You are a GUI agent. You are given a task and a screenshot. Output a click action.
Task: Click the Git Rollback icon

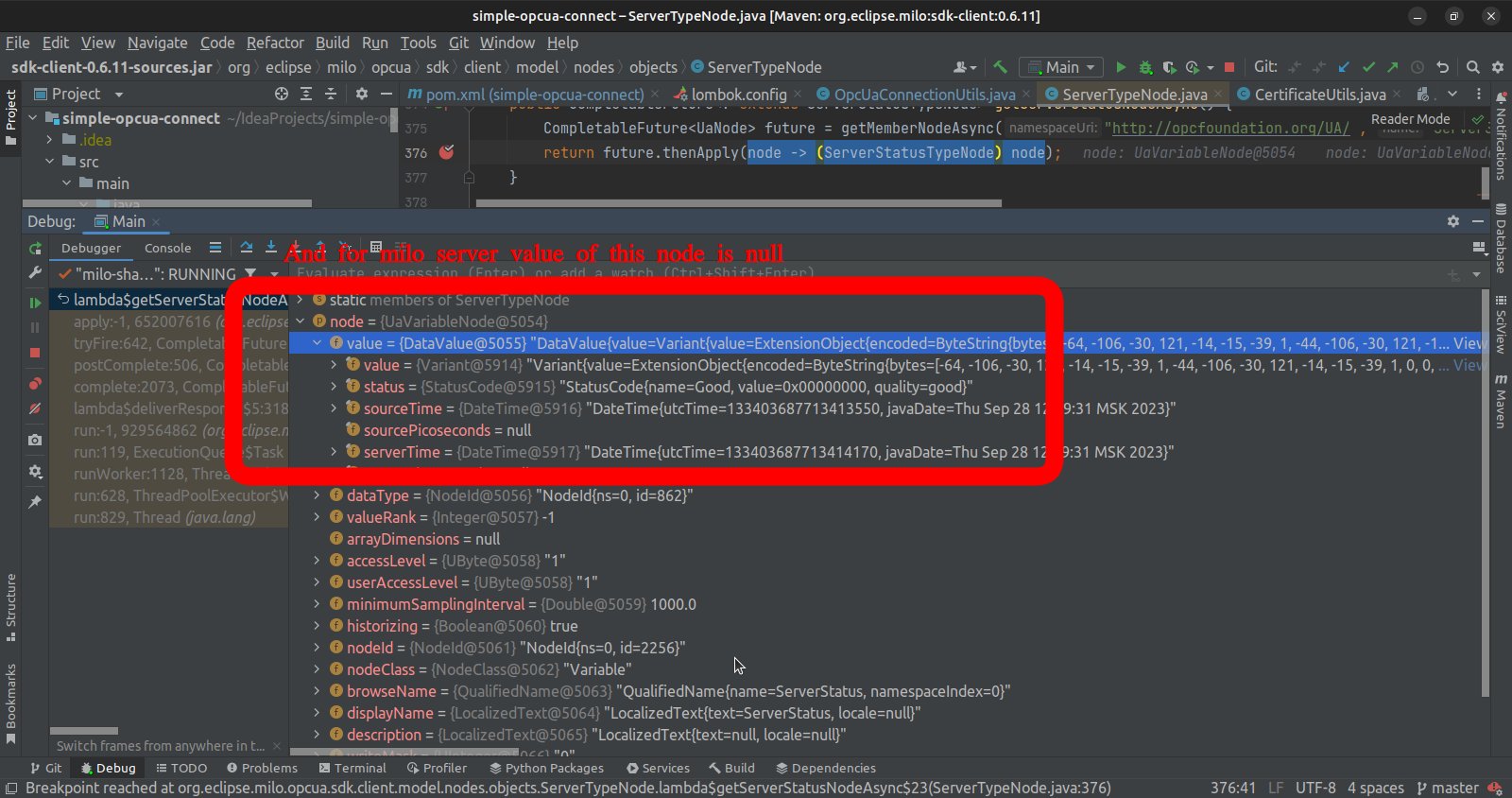[1442, 67]
